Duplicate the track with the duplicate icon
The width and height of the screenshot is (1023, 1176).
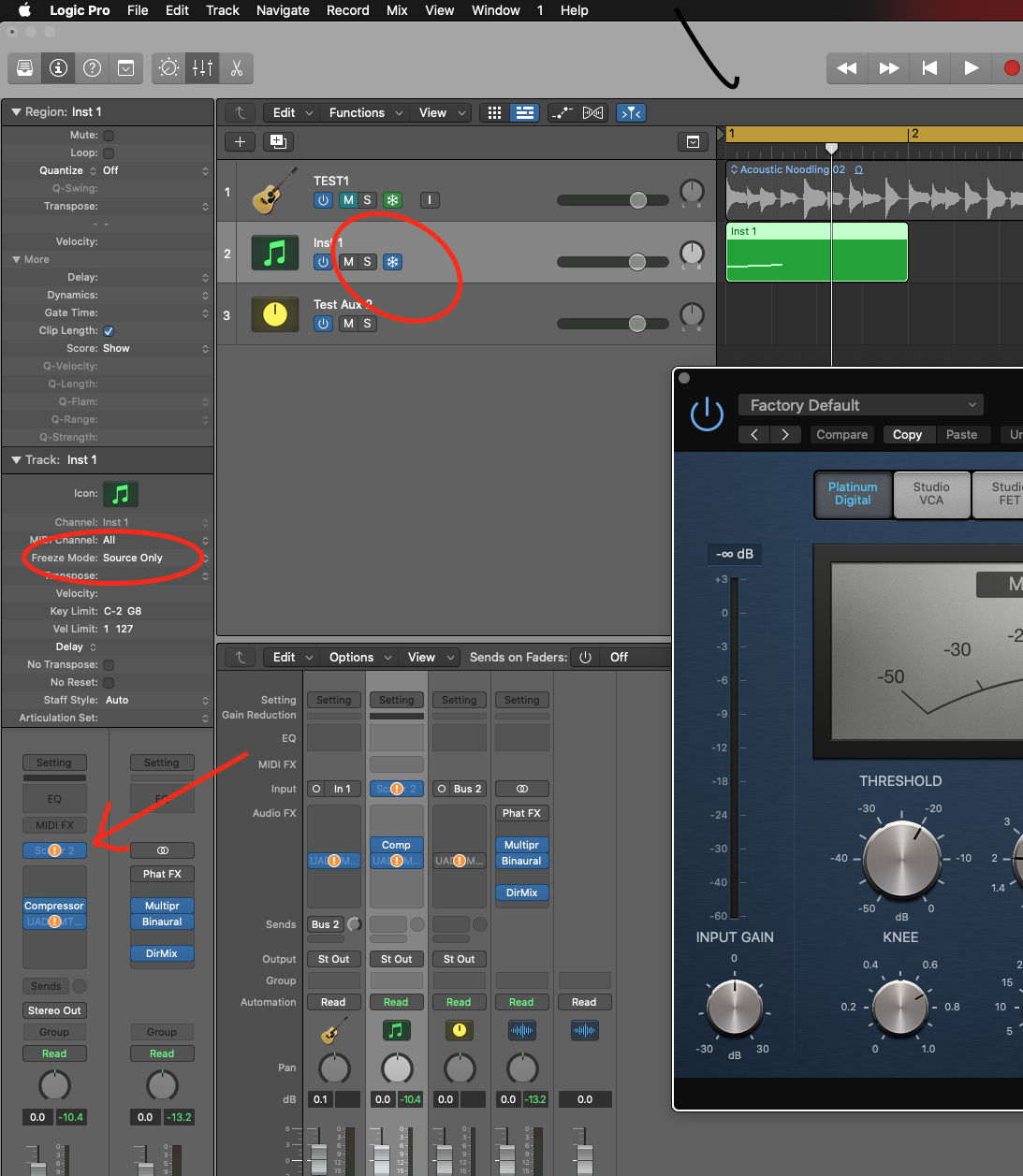click(x=278, y=141)
